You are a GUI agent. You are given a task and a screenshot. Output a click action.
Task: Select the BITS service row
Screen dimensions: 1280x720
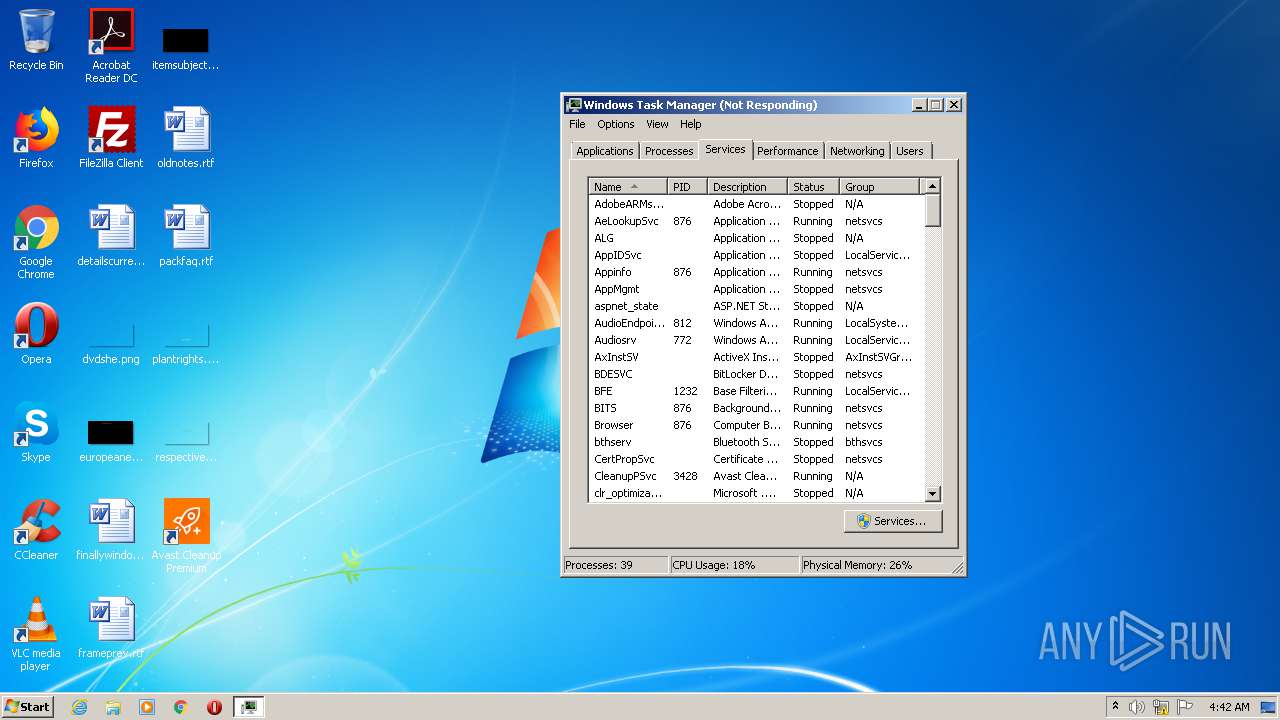coord(756,408)
